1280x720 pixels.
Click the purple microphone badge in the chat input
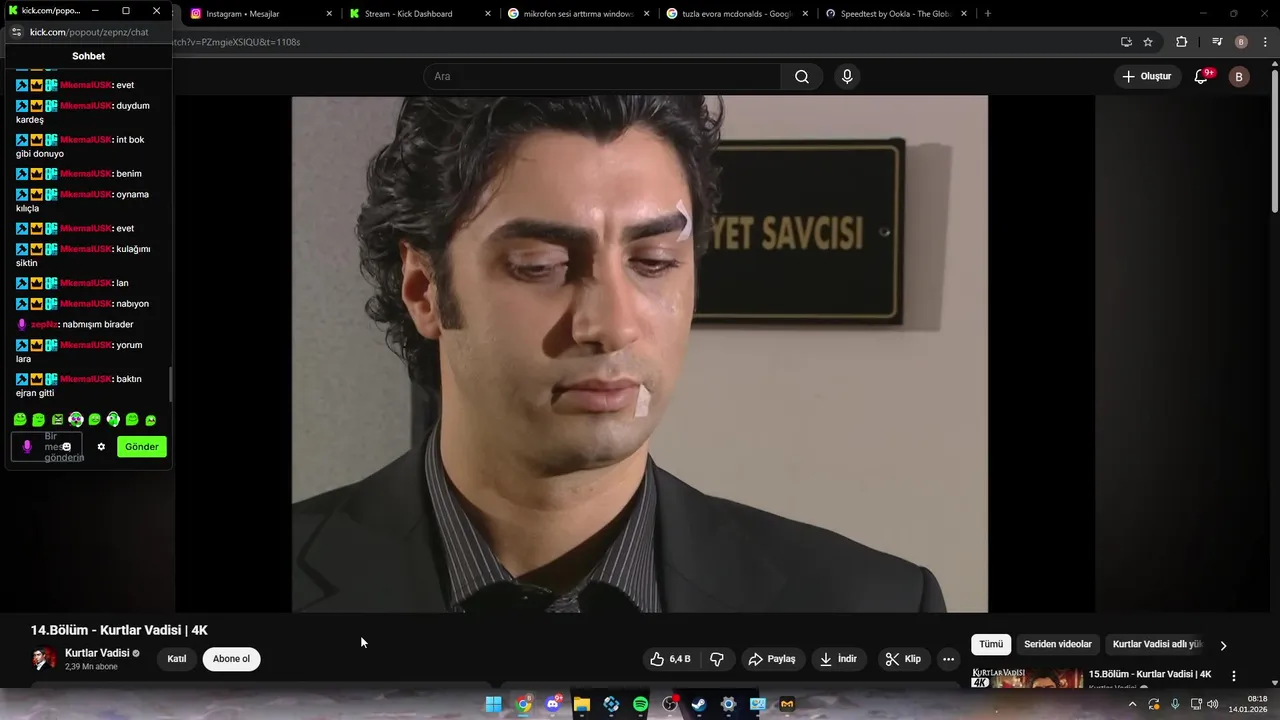27,446
